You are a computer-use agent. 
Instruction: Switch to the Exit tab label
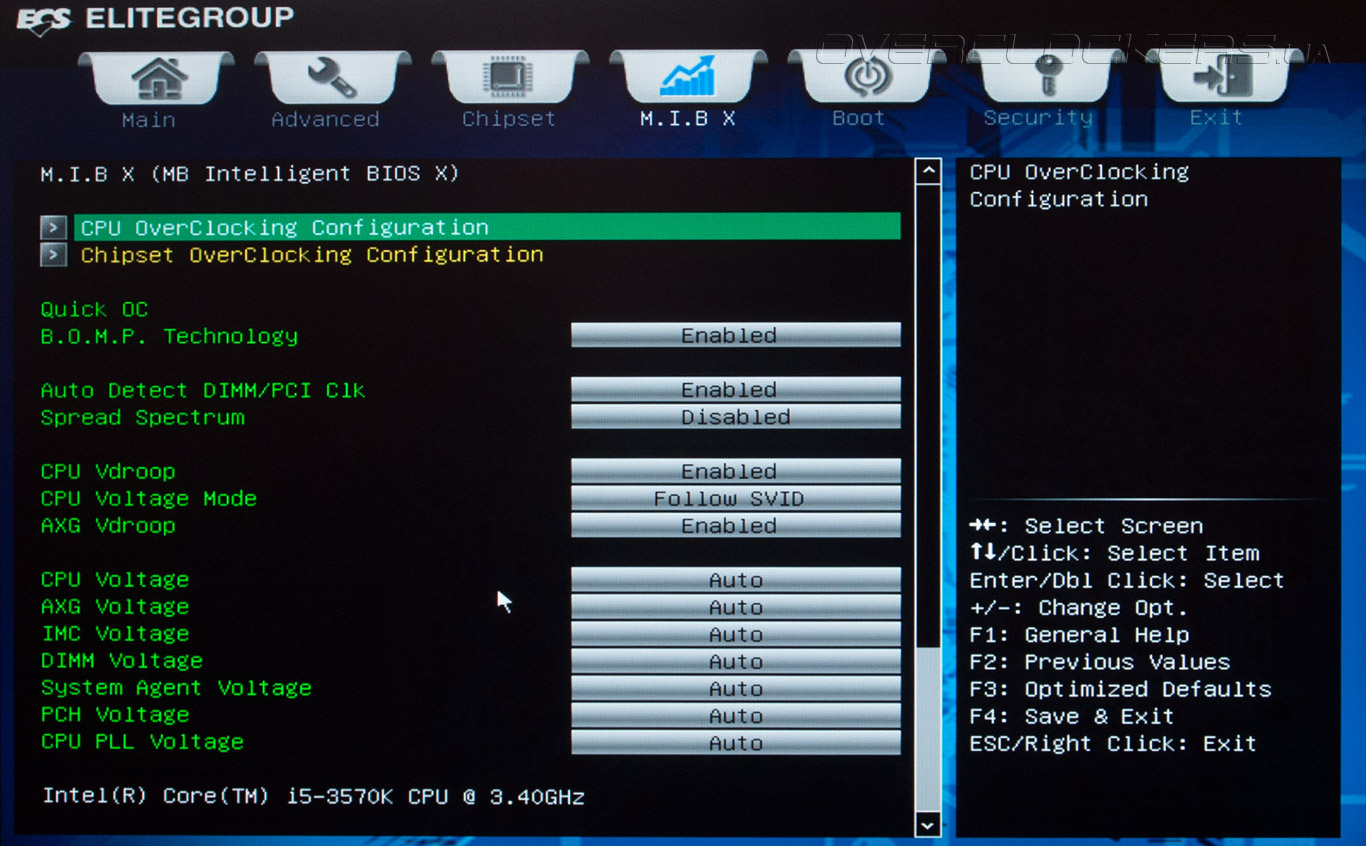tap(1216, 118)
